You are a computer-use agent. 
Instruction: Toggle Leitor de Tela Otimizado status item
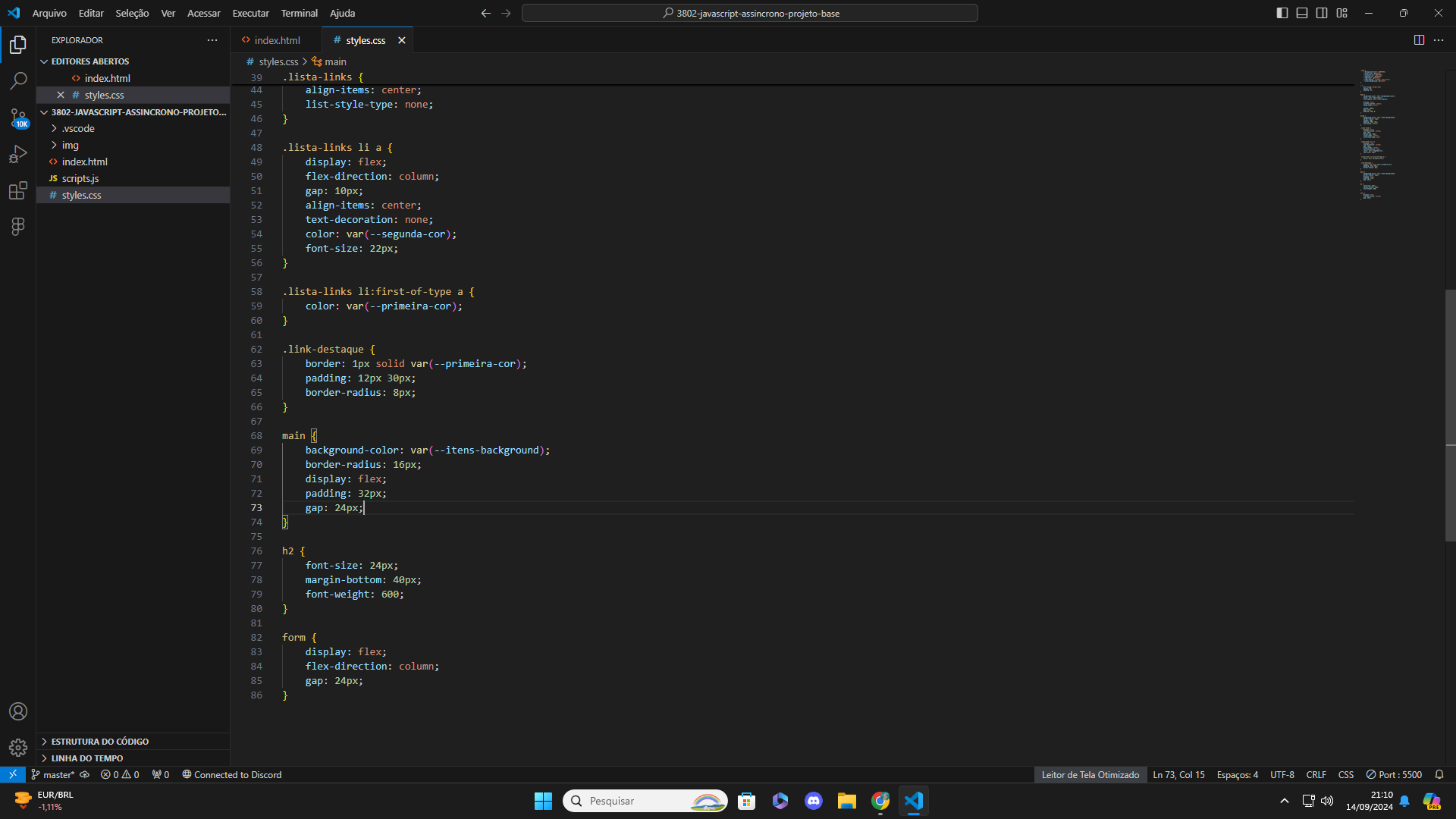click(1090, 774)
